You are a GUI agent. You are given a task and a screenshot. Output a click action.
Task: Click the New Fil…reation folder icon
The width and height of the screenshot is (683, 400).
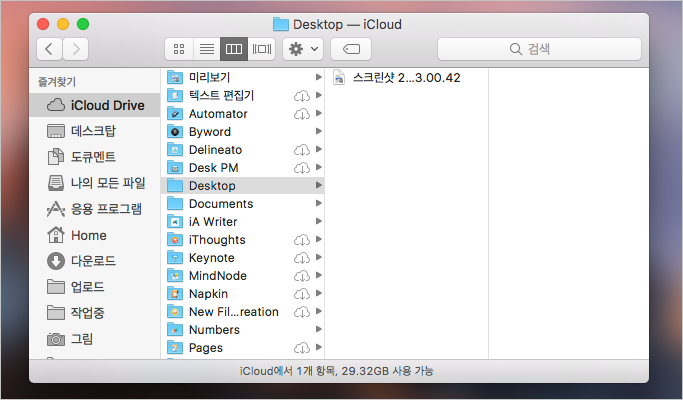click(175, 312)
